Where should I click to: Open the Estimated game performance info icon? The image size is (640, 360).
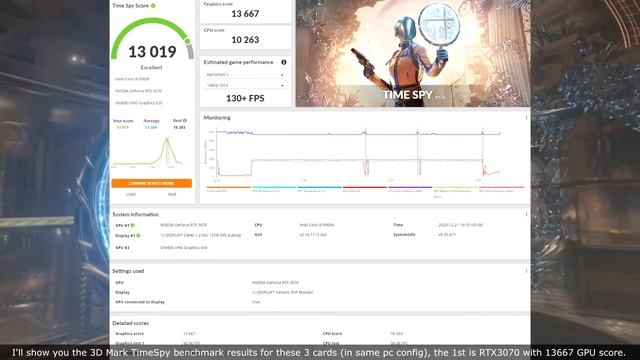(284, 62)
